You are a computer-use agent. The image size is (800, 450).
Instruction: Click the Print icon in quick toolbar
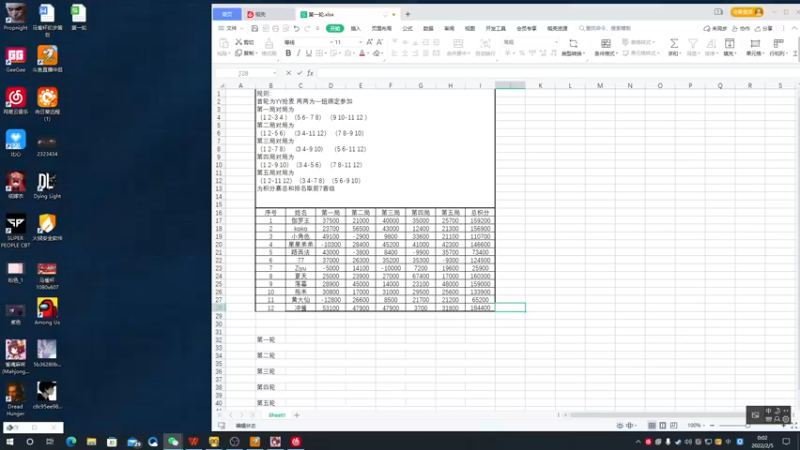point(276,29)
